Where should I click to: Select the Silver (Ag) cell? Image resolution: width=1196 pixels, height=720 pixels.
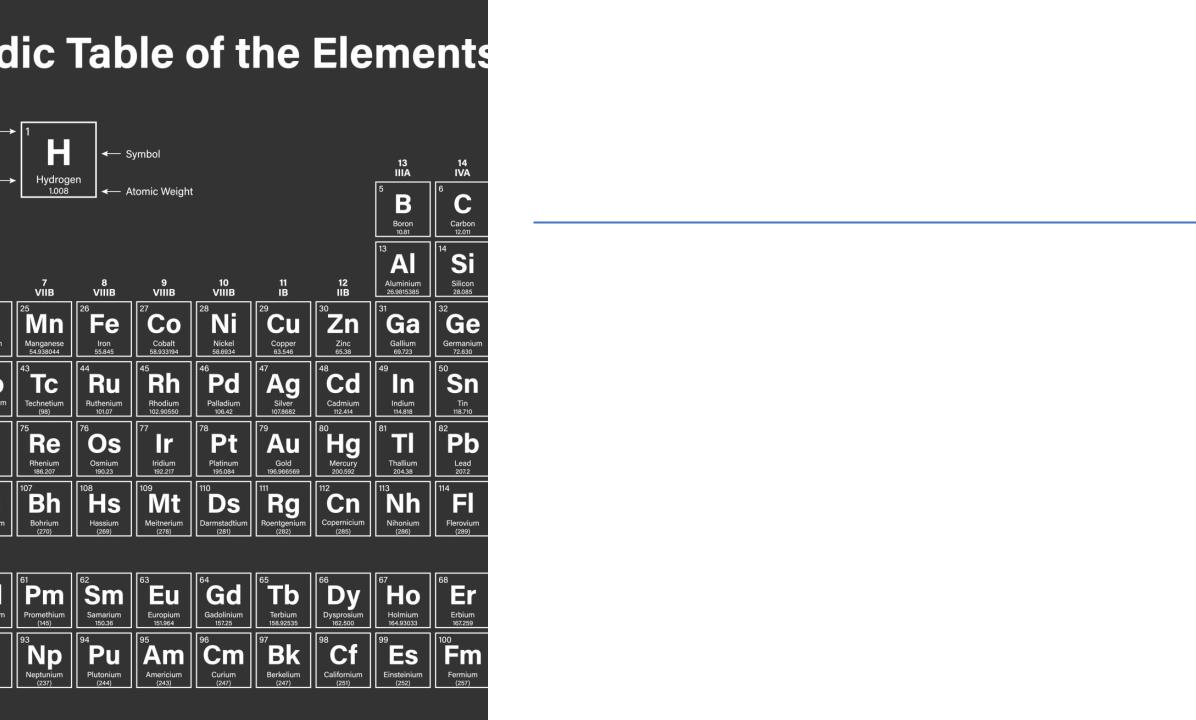[x=283, y=389]
